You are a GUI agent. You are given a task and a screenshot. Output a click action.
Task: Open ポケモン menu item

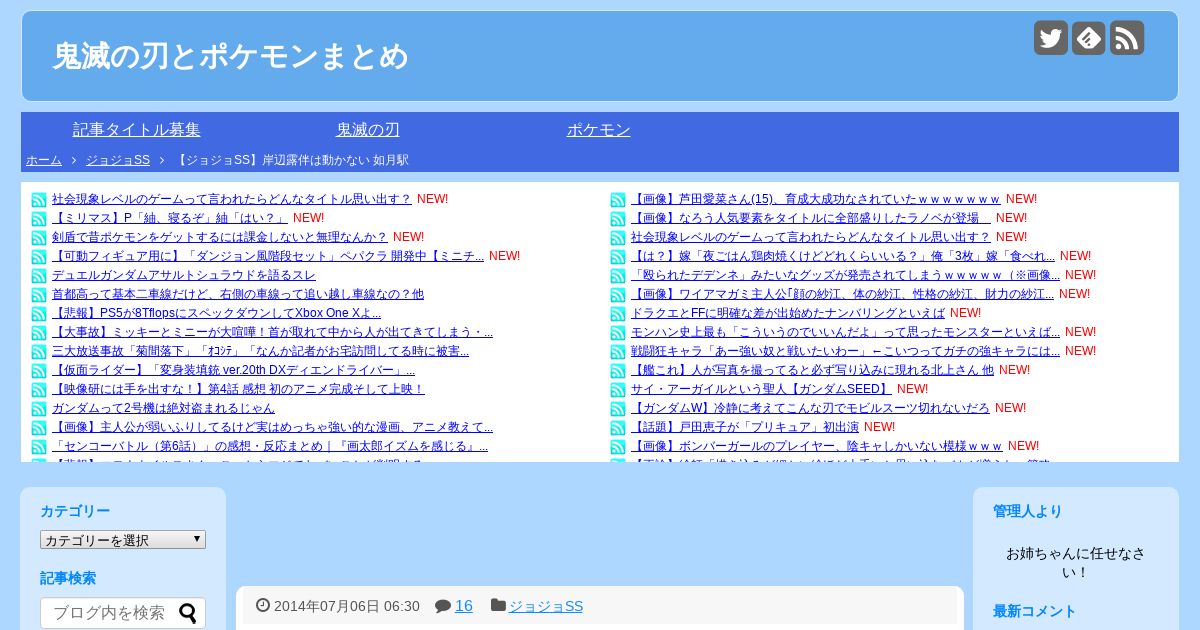tap(599, 130)
